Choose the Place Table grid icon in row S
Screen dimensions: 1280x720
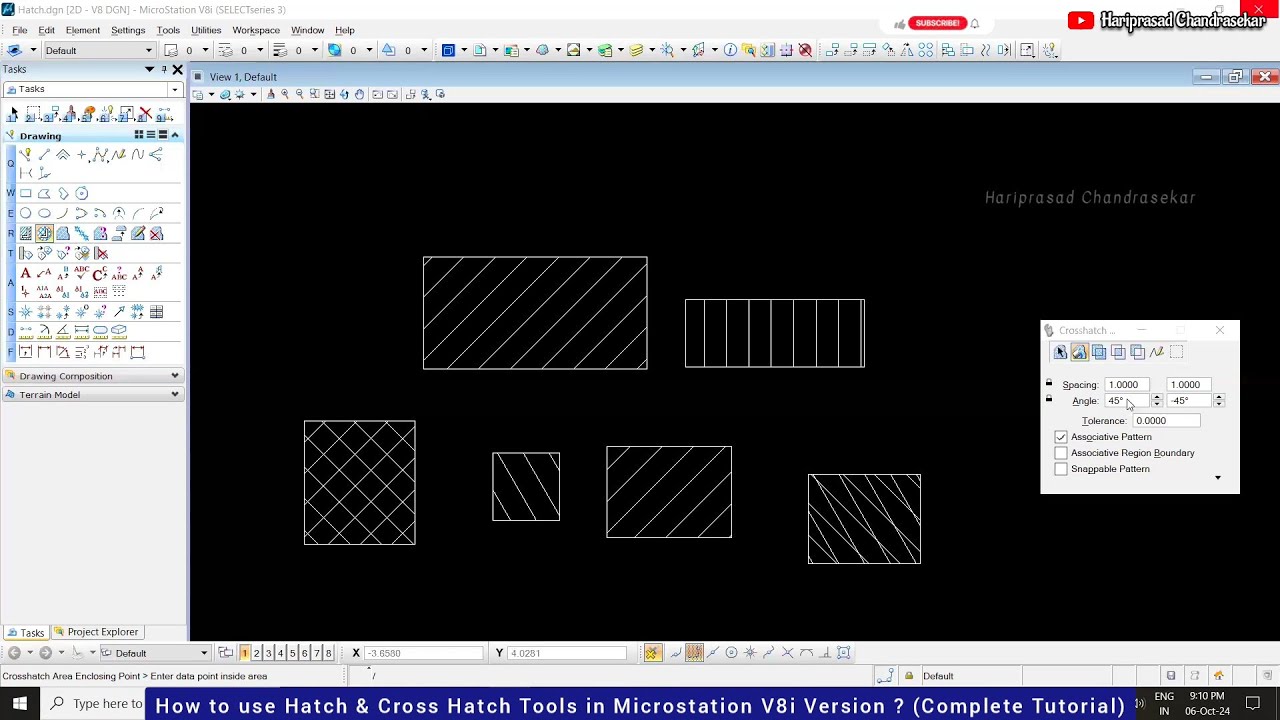pos(157,312)
